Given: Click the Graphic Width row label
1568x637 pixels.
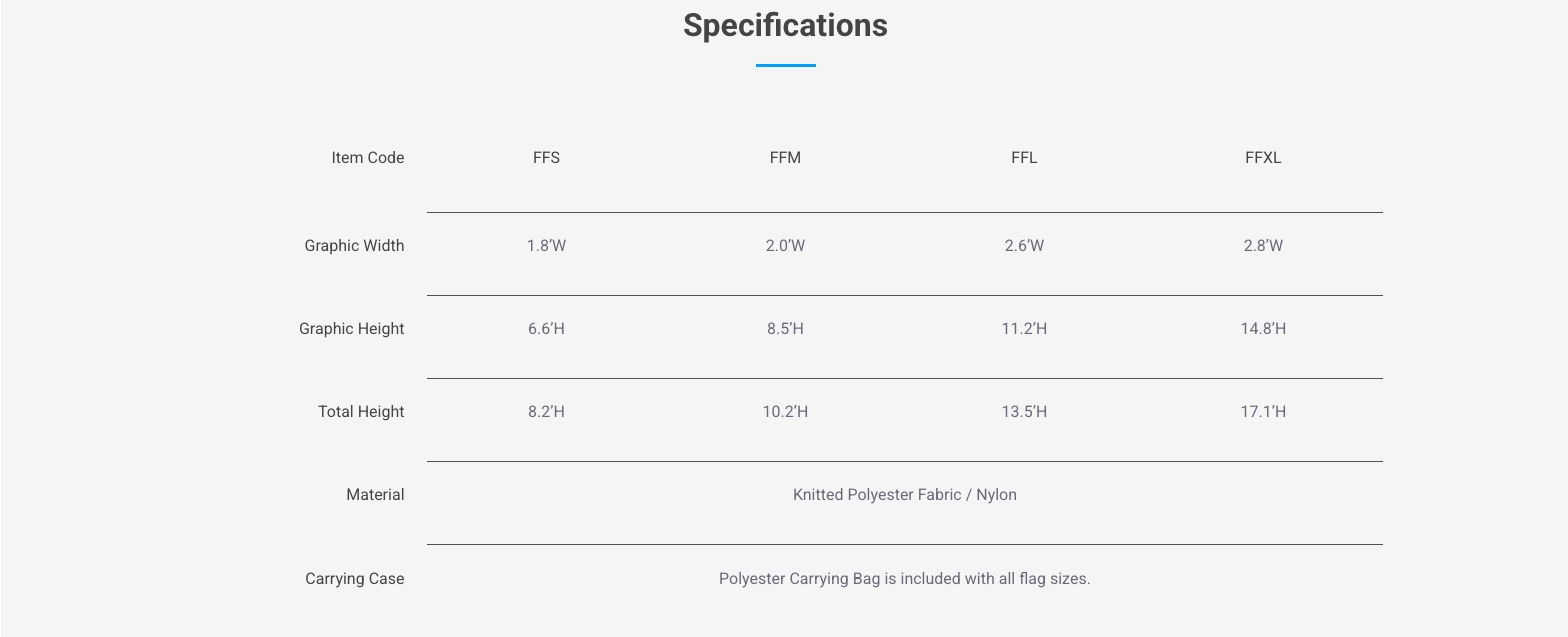Looking at the screenshot, I should [x=354, y=246].
